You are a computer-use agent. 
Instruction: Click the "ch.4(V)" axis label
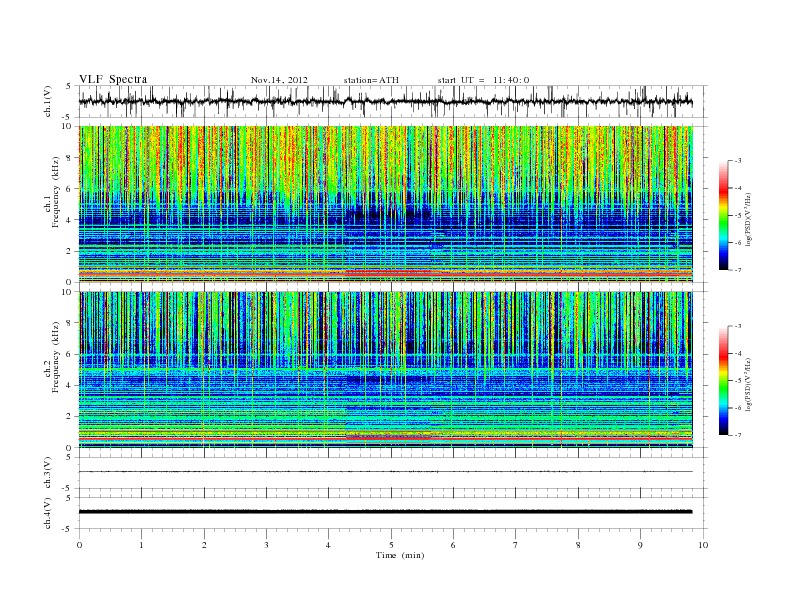(x=48, y=513)
